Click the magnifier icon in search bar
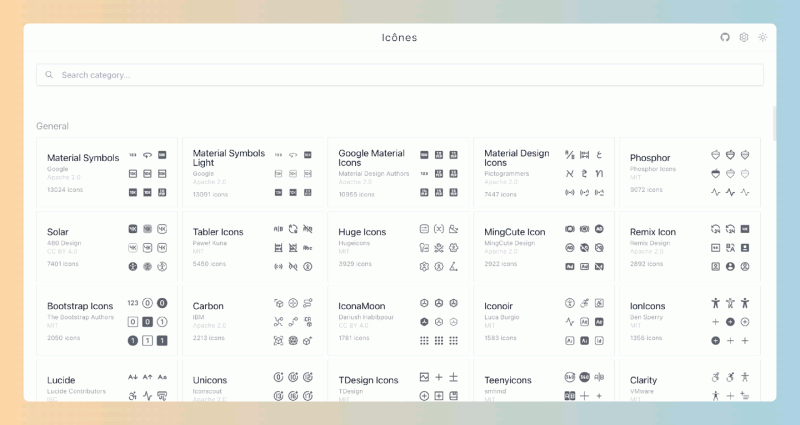 coord(49,74)
